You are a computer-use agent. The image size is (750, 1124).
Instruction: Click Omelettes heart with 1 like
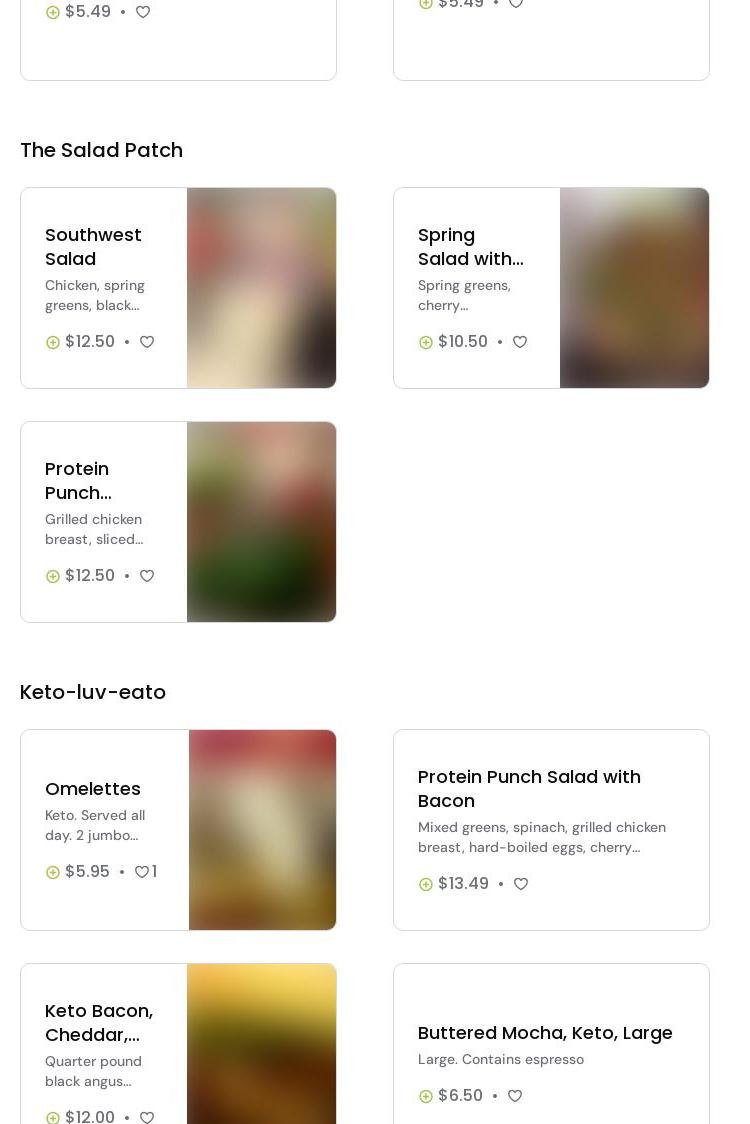[146, 872]
